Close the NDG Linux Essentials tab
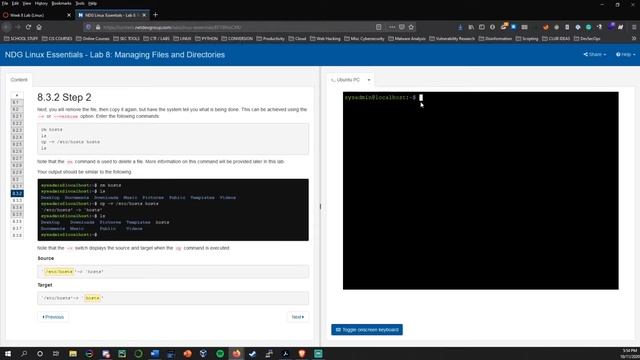Image resolution: width=640 pixels, height=360 pixels. [144, 15]
